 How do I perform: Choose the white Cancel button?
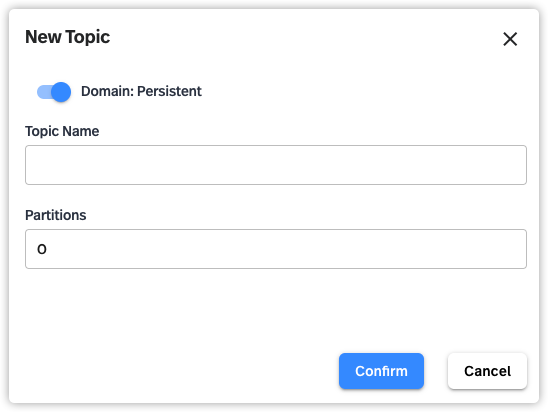pyautogui.click(x=487, y=371)
